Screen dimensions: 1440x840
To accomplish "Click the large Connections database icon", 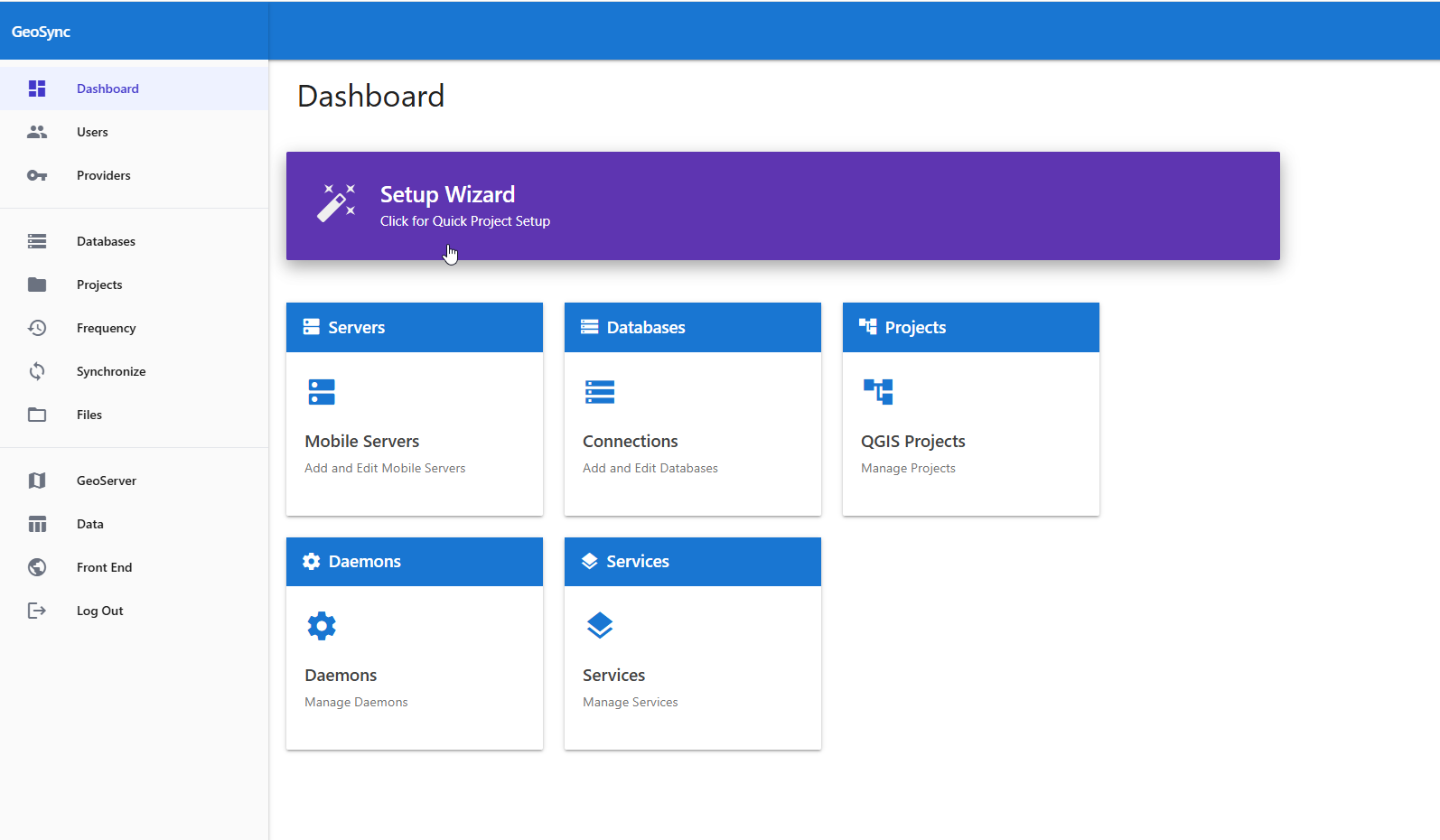I will pos(600,392).
